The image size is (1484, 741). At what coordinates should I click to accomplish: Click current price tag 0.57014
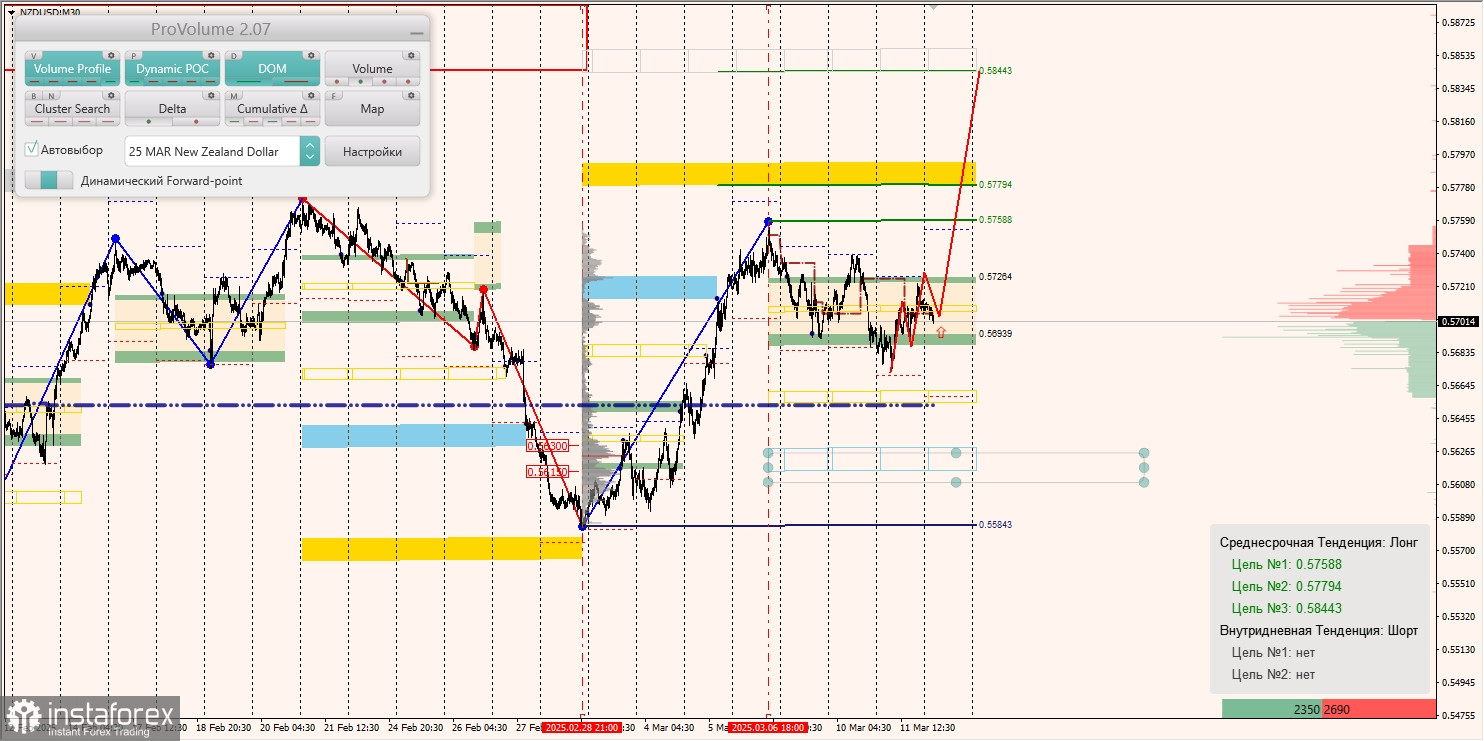pos(1458,321)
